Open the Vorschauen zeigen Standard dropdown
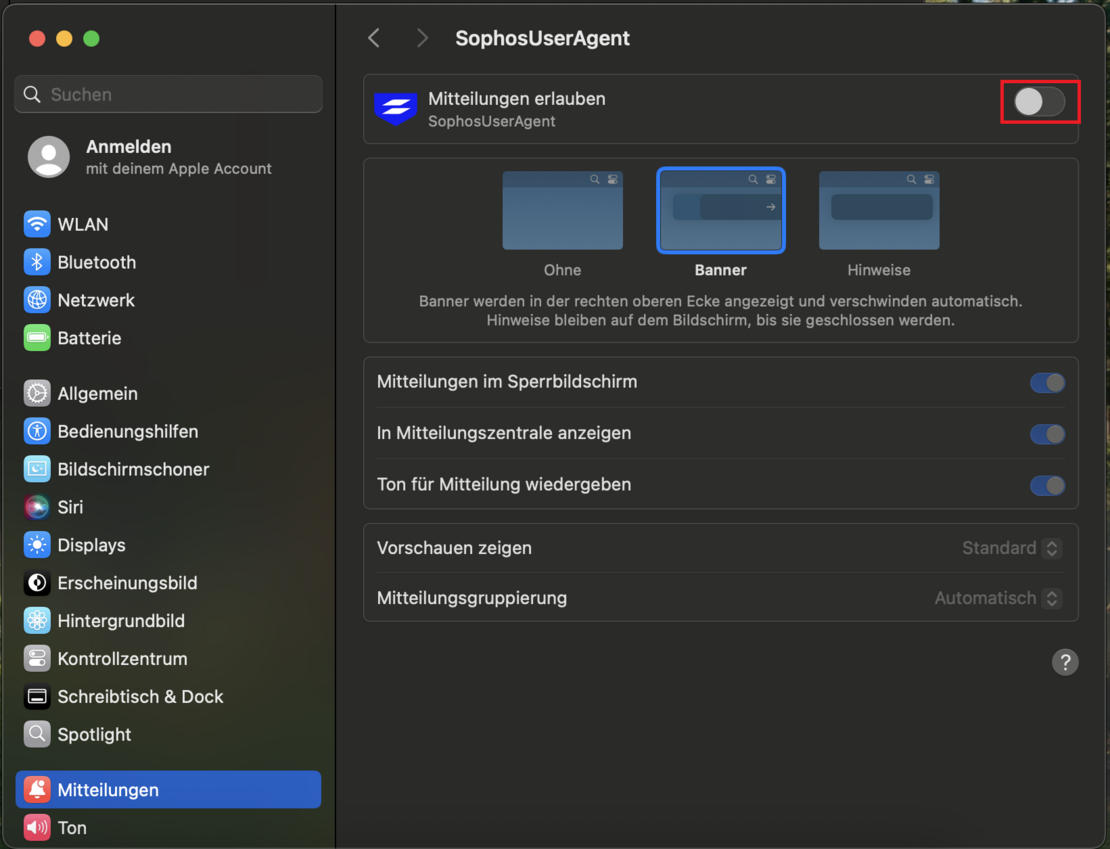Image resolution: width=1110 pixels, height=849 pixels. pos(1012,548)
